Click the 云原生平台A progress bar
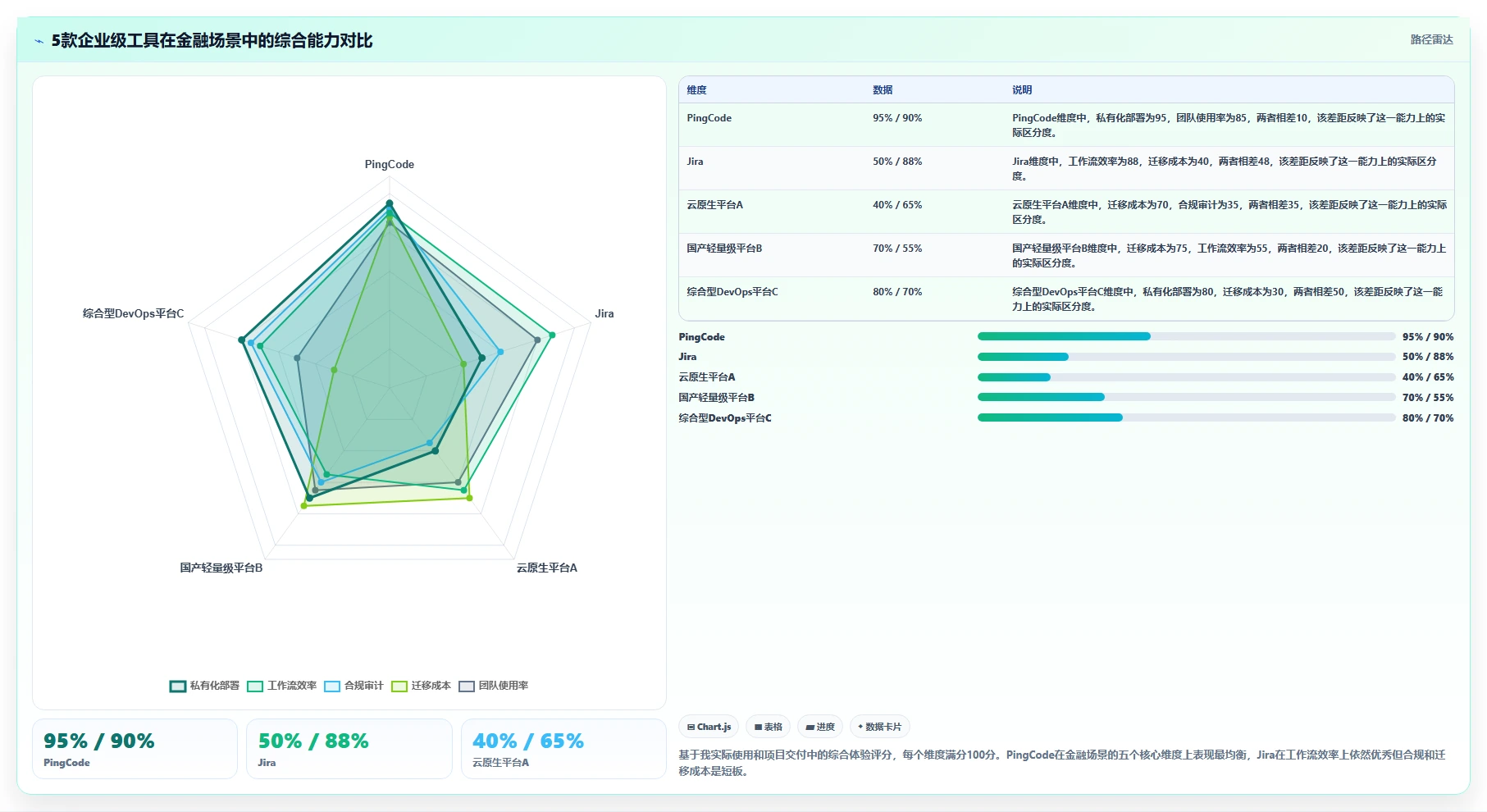The width and height of the screenshot is (1487, 812). click(1186, 377)
